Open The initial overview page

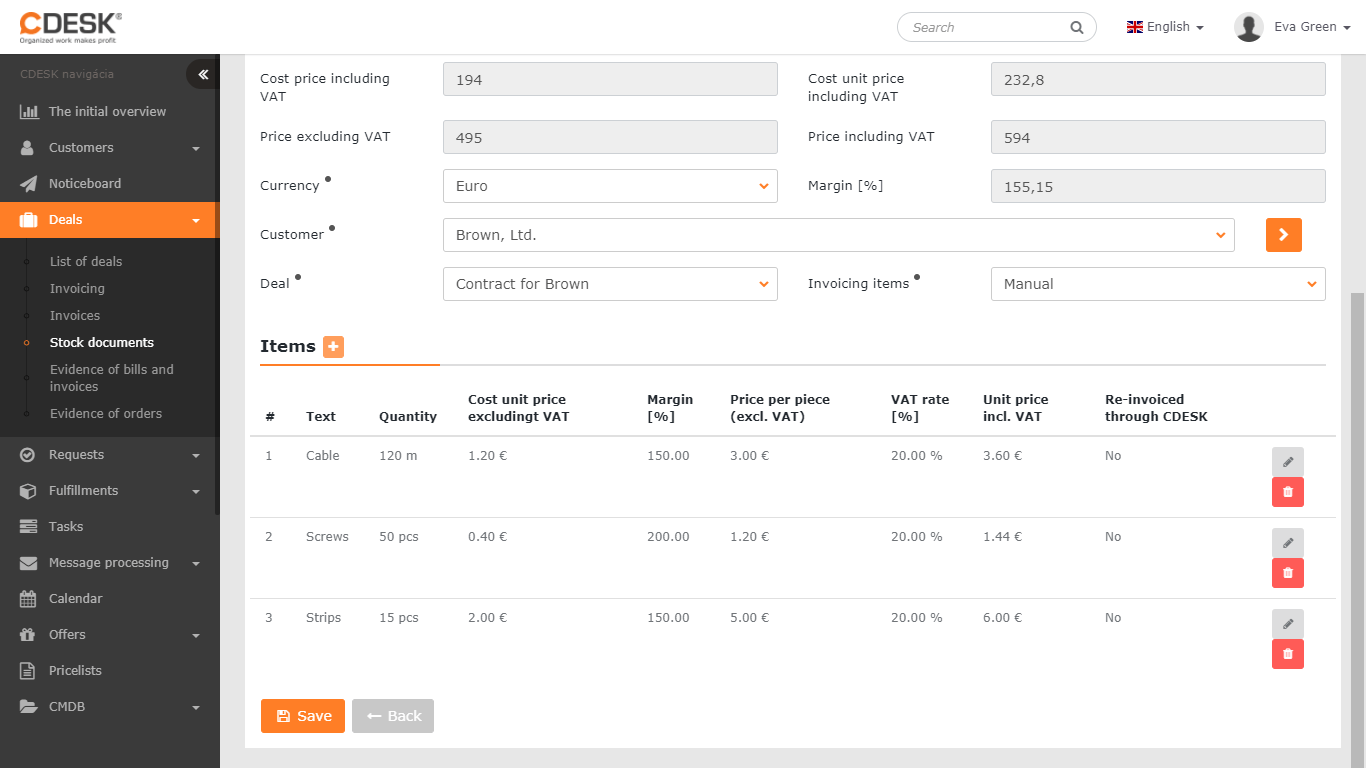click(108, 111)
